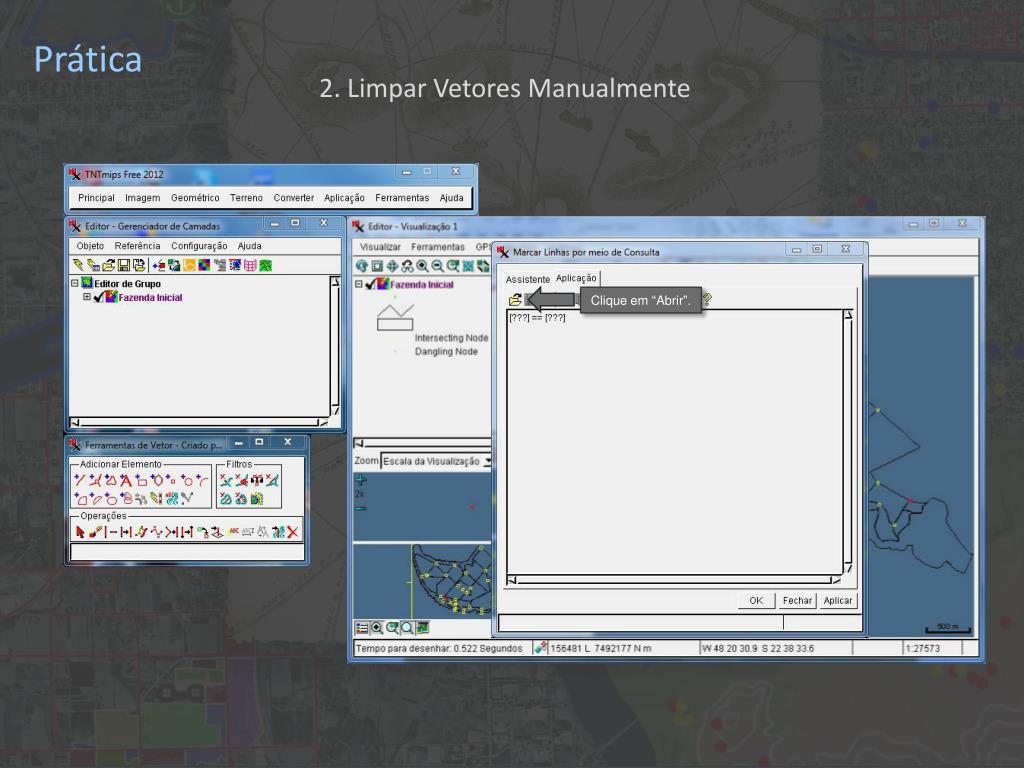Click the query text area with [???] == [???]
This screenshot has height=768, width=1024.
[x=675, y=443]
